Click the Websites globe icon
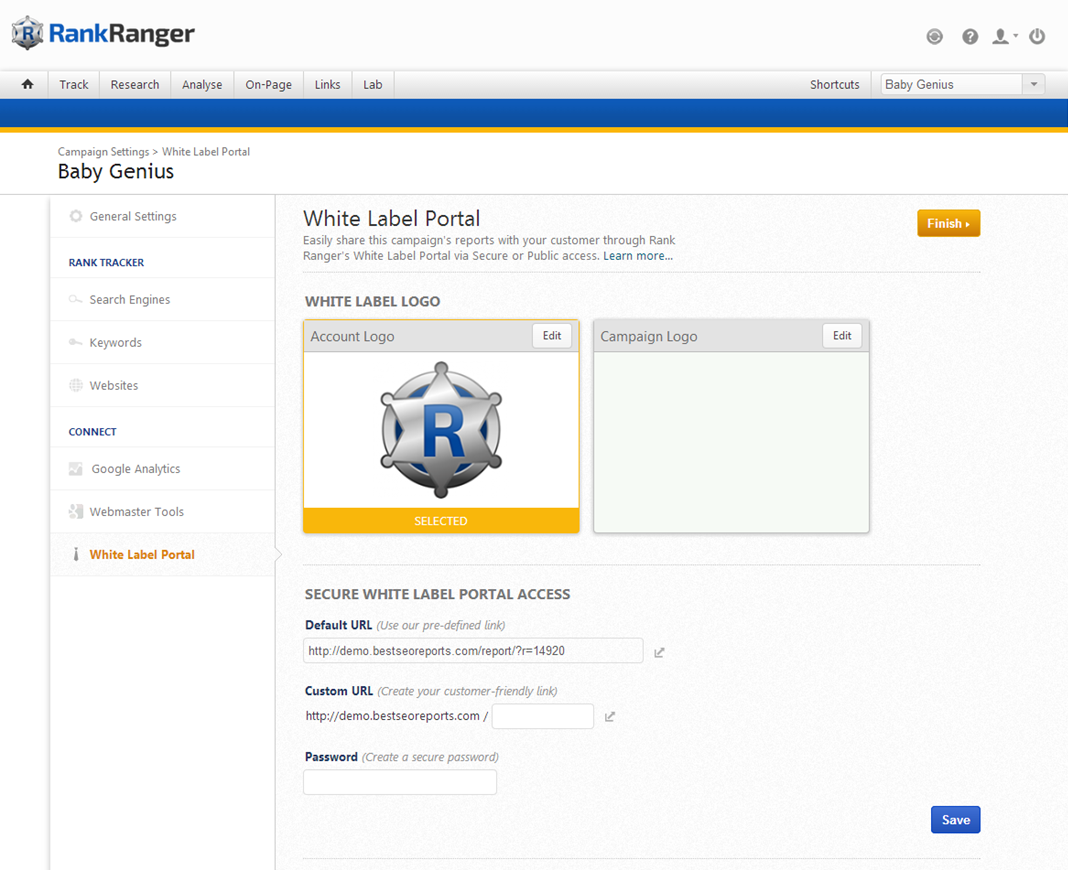The width and height of the screenshot is (1068, 870). click(76, 385)
